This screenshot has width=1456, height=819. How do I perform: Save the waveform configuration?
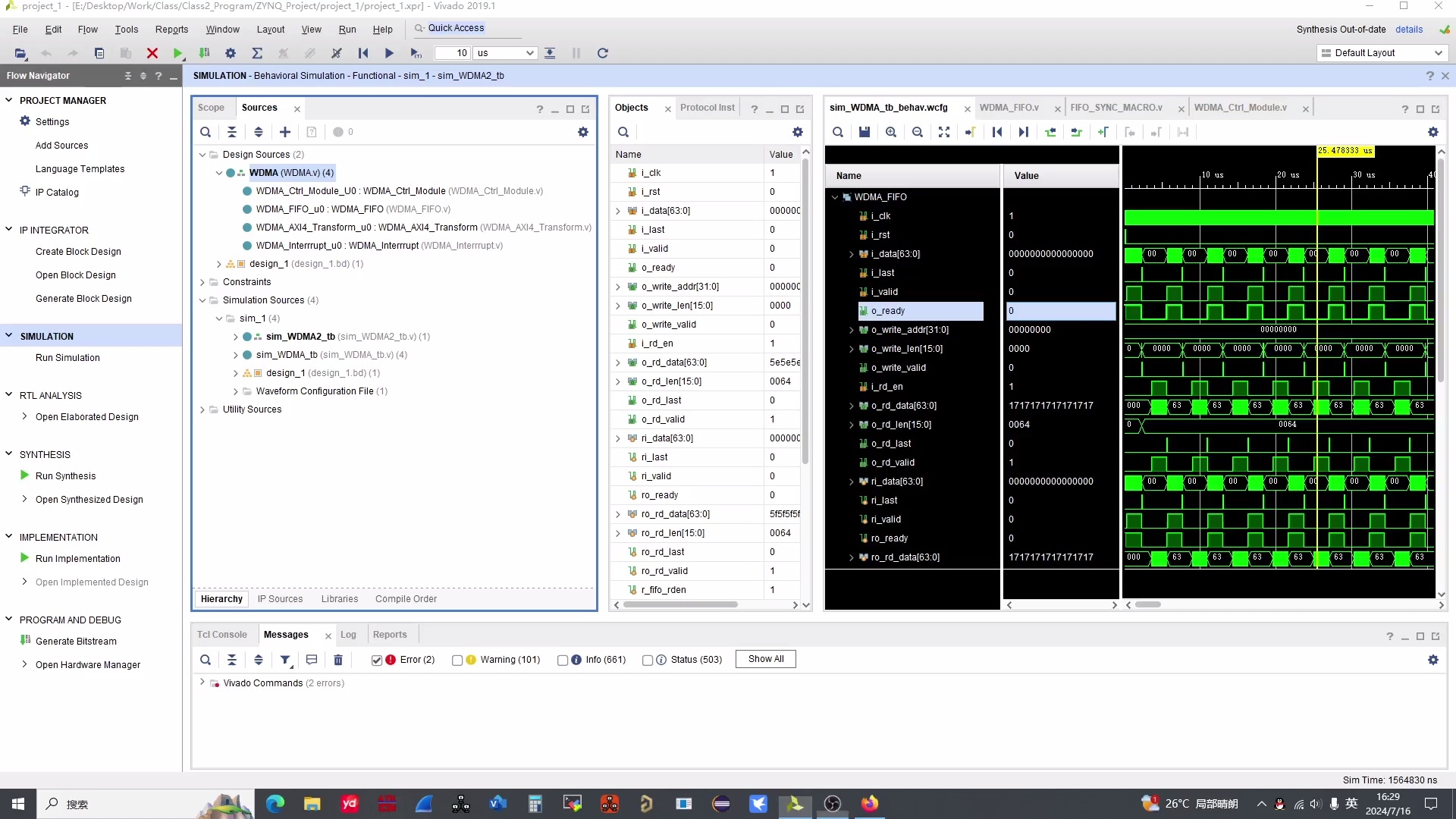[864, 132]
